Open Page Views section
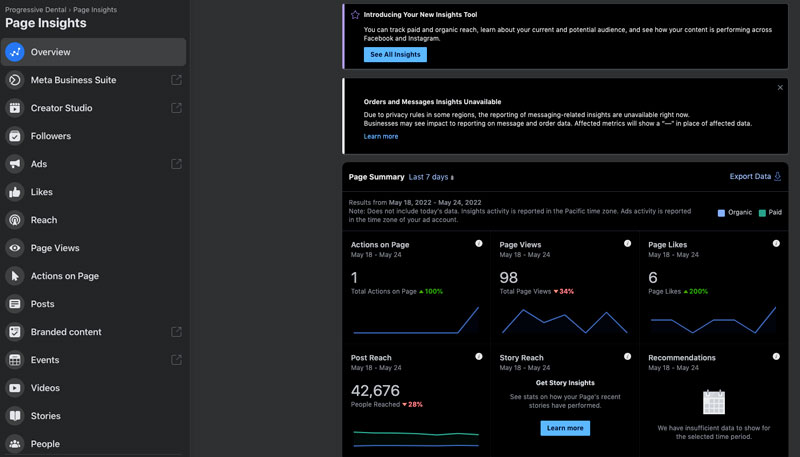 pyautogui.click(x=93, y=248)
